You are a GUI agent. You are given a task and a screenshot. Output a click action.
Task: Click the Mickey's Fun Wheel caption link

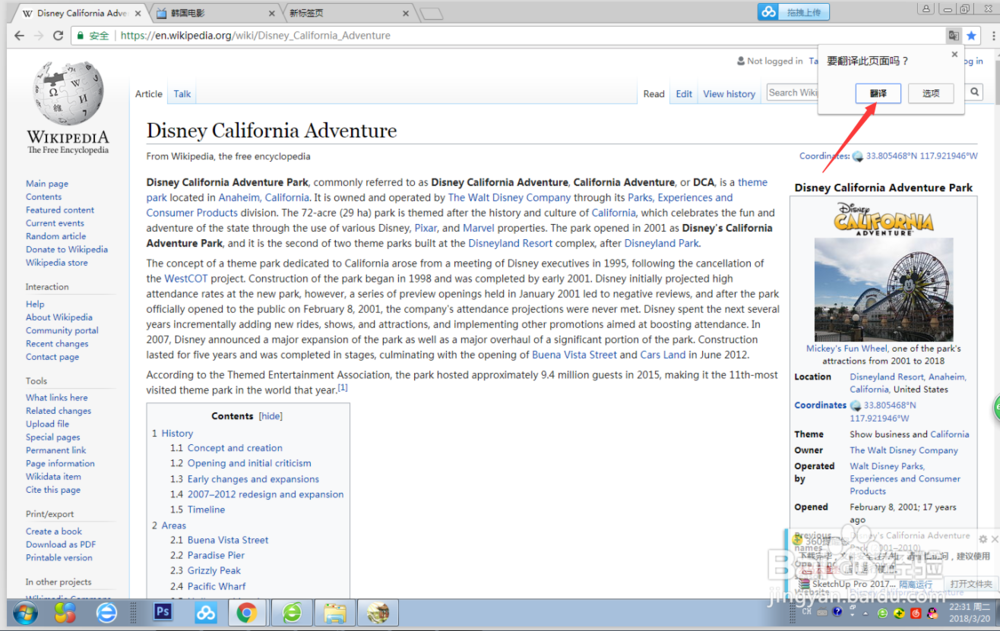846,348
